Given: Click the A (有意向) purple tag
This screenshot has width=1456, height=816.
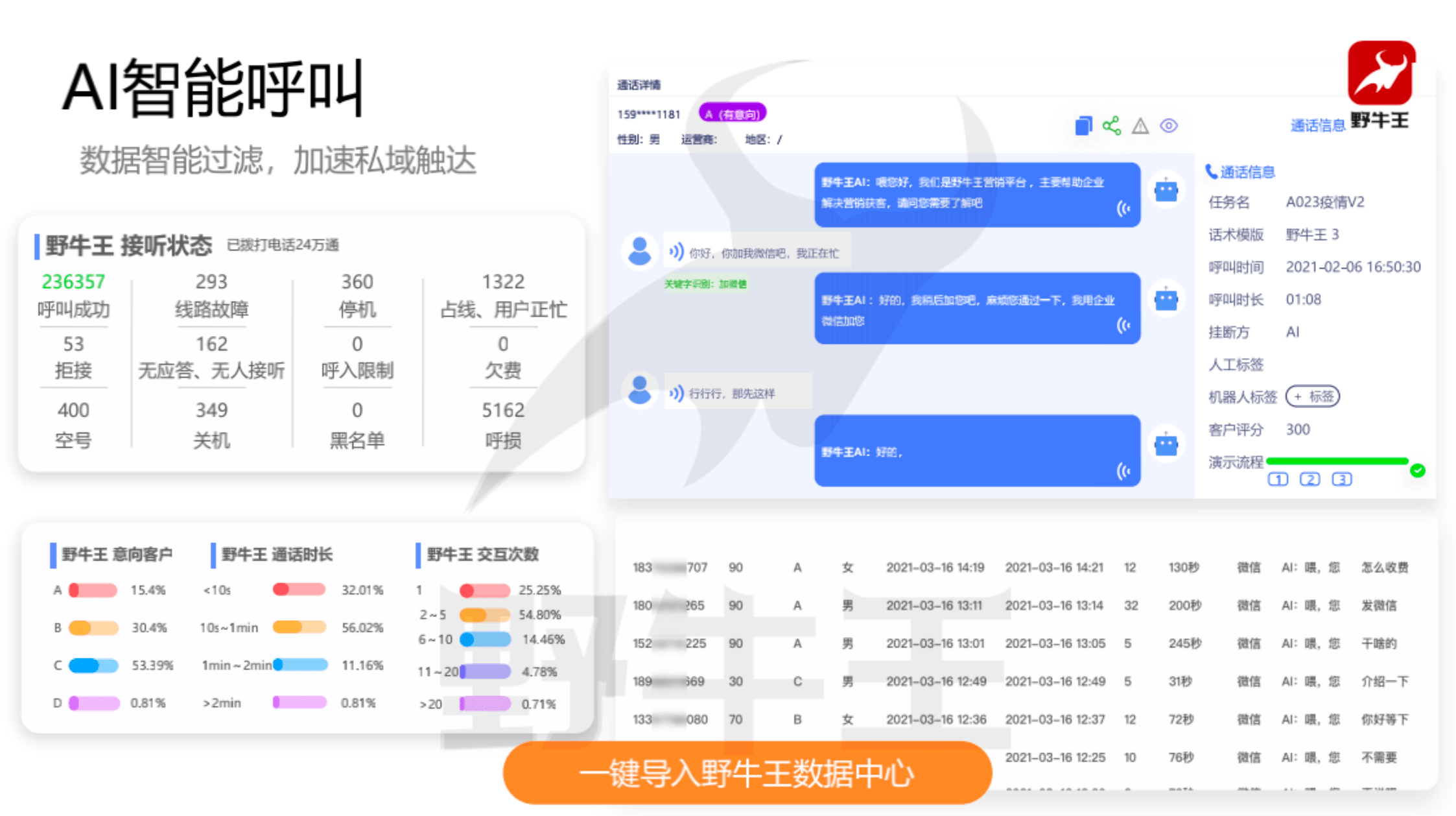Looking at the screenshot, I should pyautogui.click(x=733, y=114).
